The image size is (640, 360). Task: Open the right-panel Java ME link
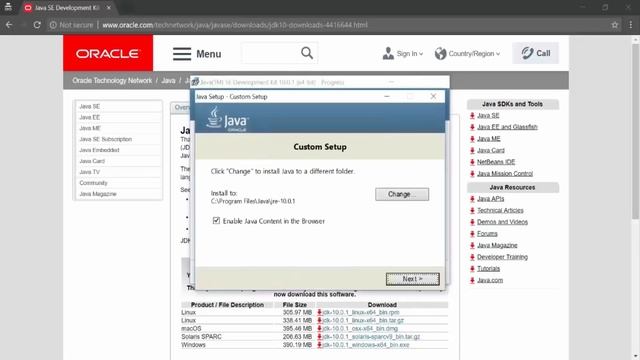tap(489, 139)
